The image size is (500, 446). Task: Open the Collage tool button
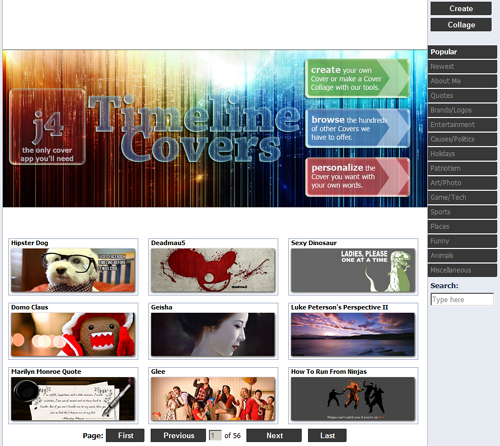click(x=461, y=25)
